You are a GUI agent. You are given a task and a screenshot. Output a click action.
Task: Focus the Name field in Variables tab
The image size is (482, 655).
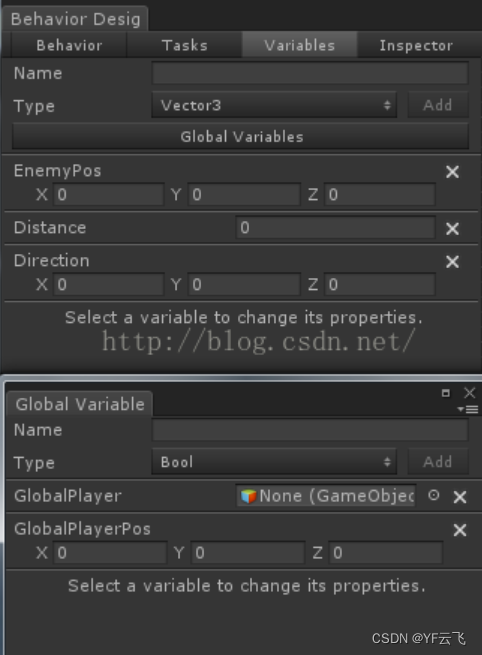(310, 73)
